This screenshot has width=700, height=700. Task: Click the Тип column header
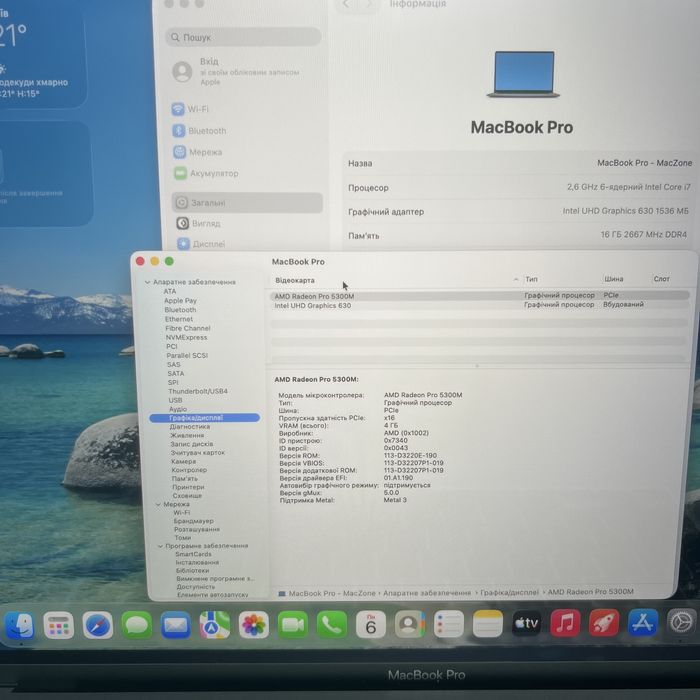pos(531,279)
